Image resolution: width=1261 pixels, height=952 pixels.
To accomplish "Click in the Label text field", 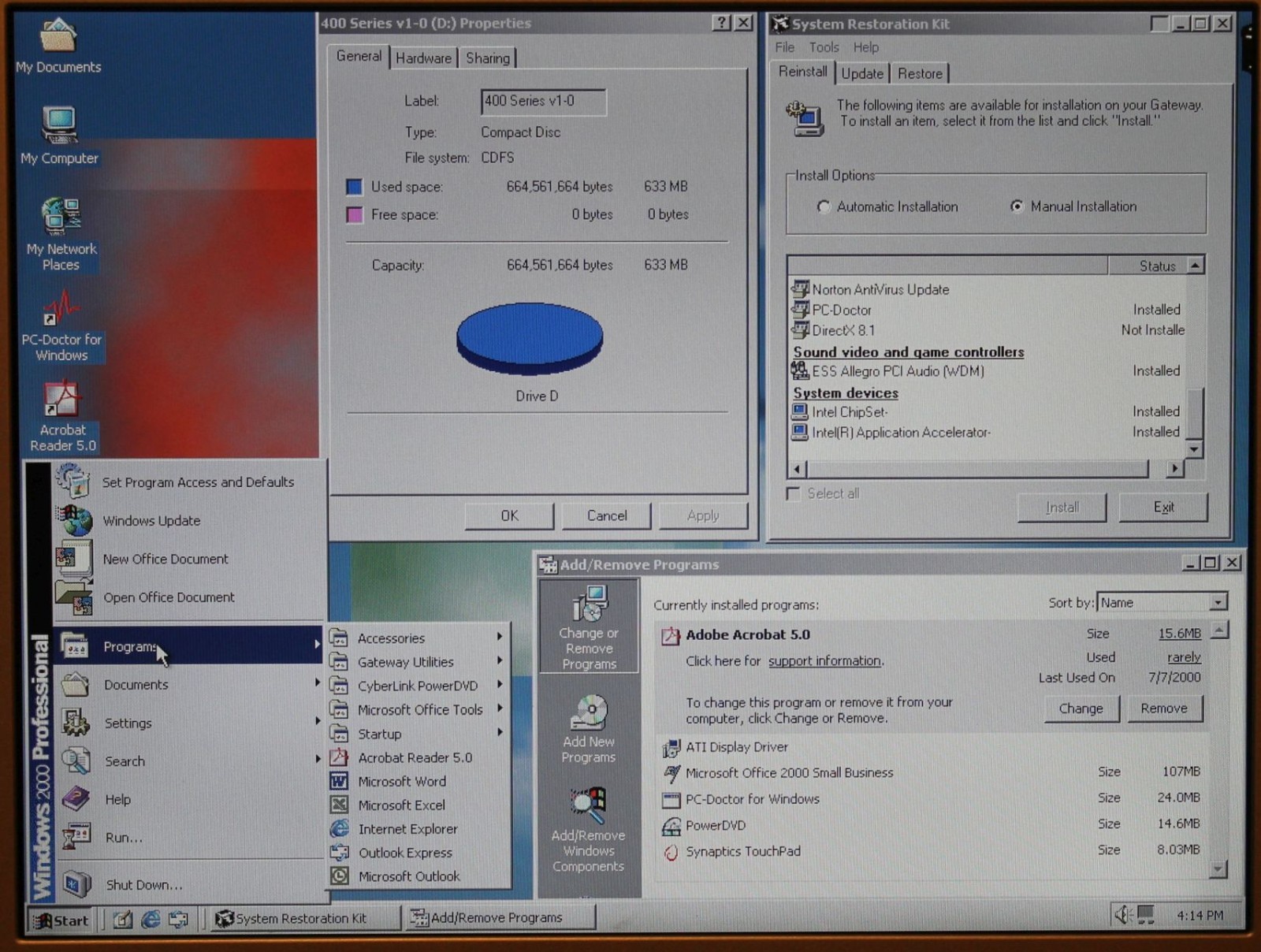I will tap(543, 101).
